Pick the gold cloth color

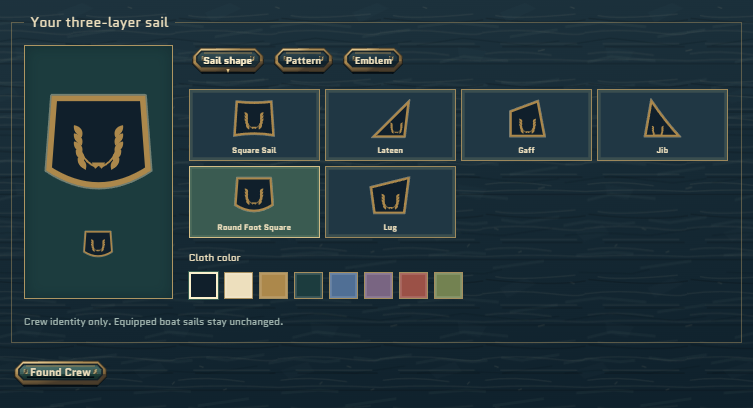point(274,286)
